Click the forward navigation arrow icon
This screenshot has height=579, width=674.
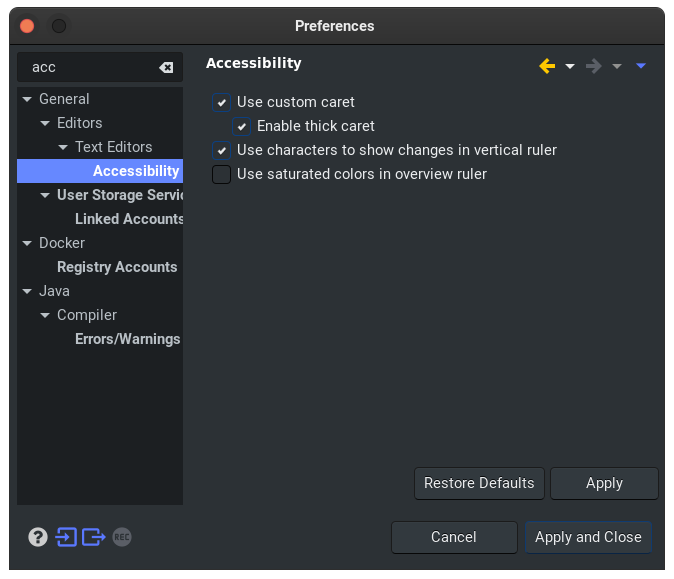tap(594, 66)
